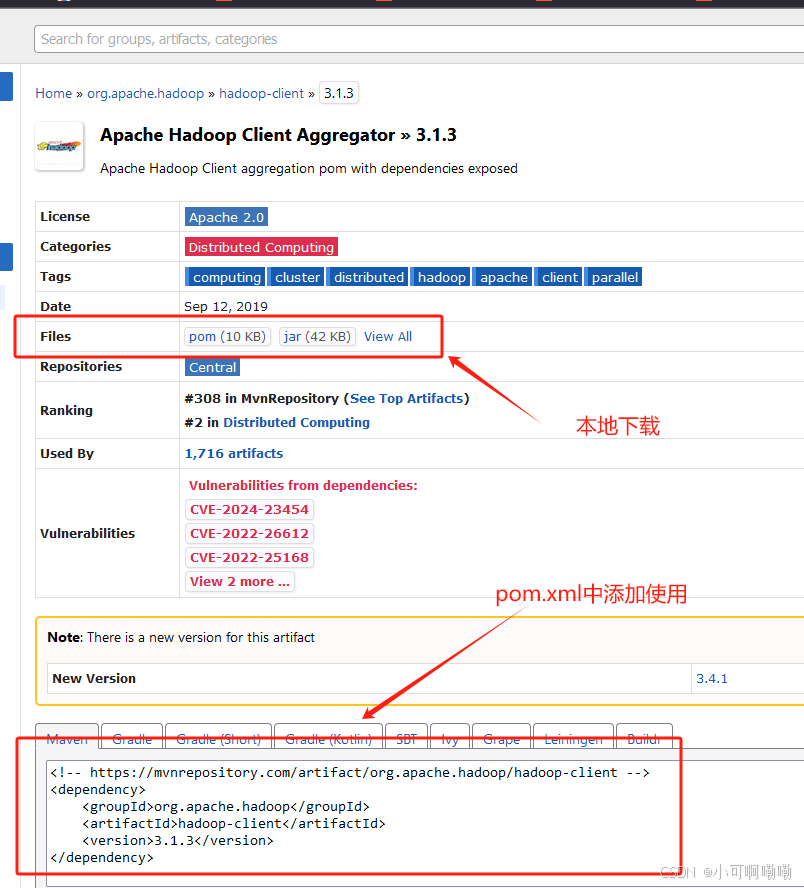Select the parallel tag
The width and height of the screenshot is (804, 888).
[x=614, y=277]
